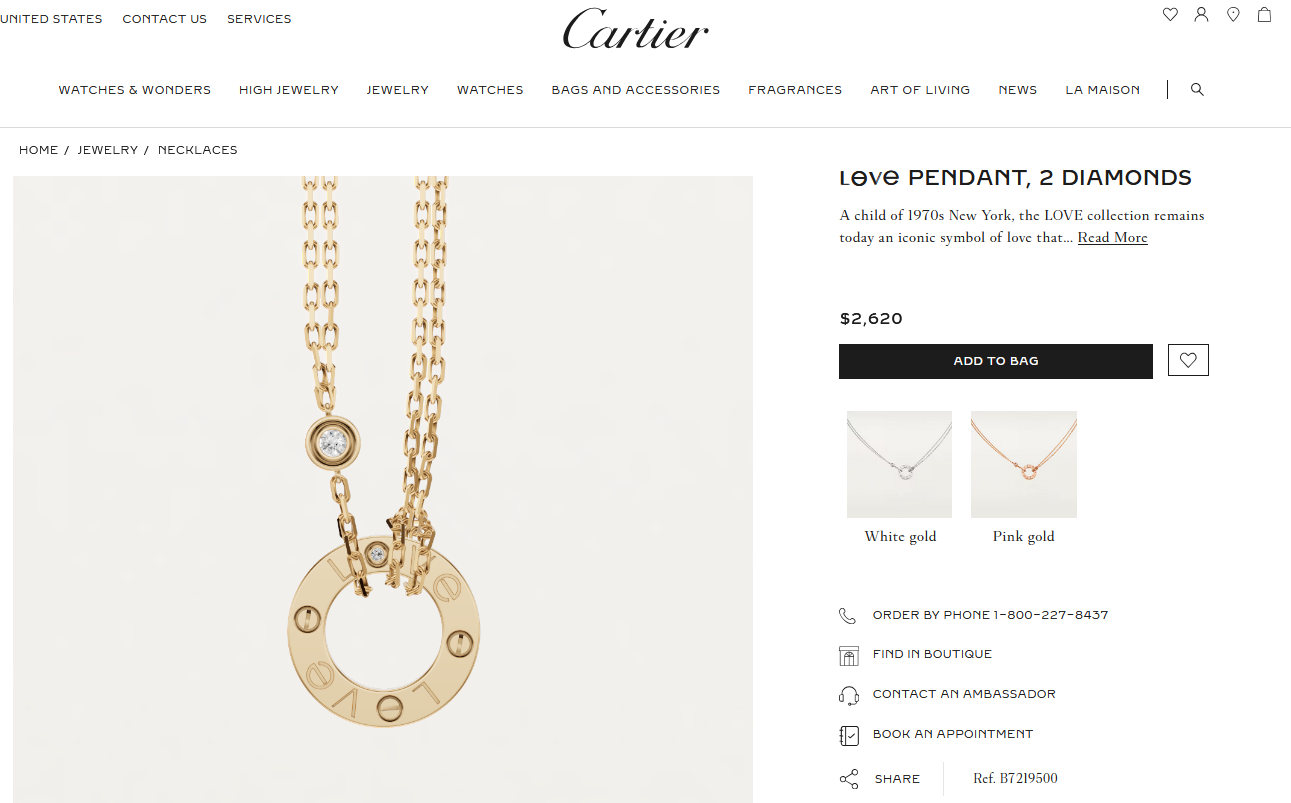Open the shopping bag icon
The image size is (1291, 803).
(1264, 15)
